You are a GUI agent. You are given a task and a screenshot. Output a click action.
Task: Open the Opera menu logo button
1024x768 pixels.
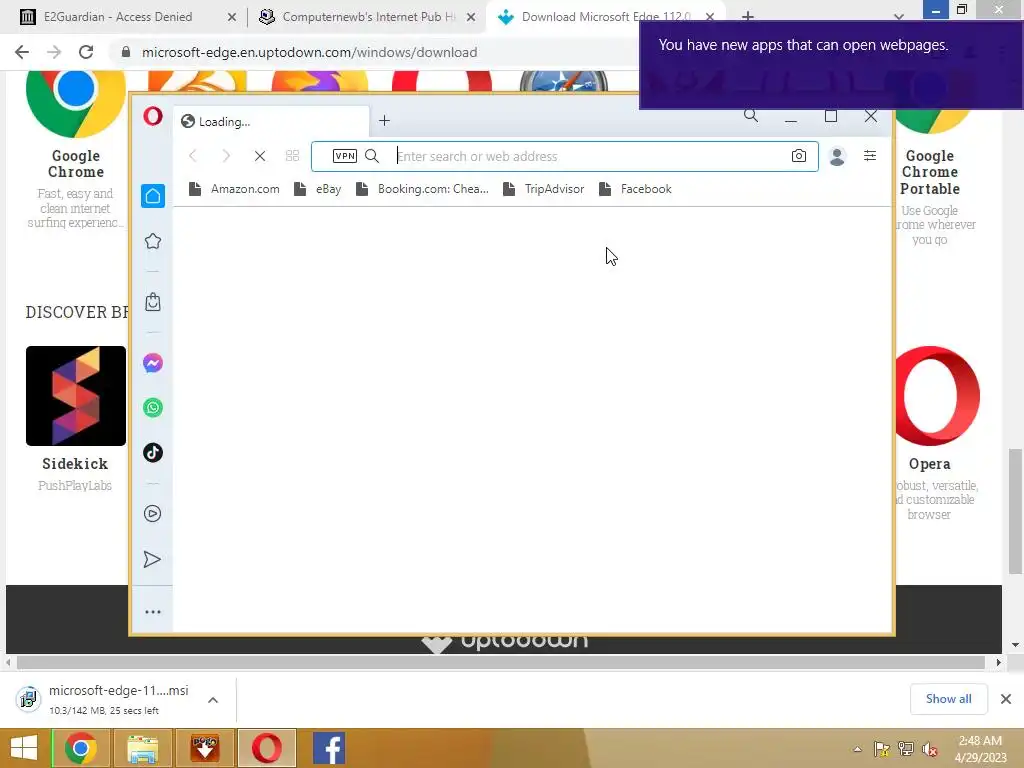click(x=153, y=116)
